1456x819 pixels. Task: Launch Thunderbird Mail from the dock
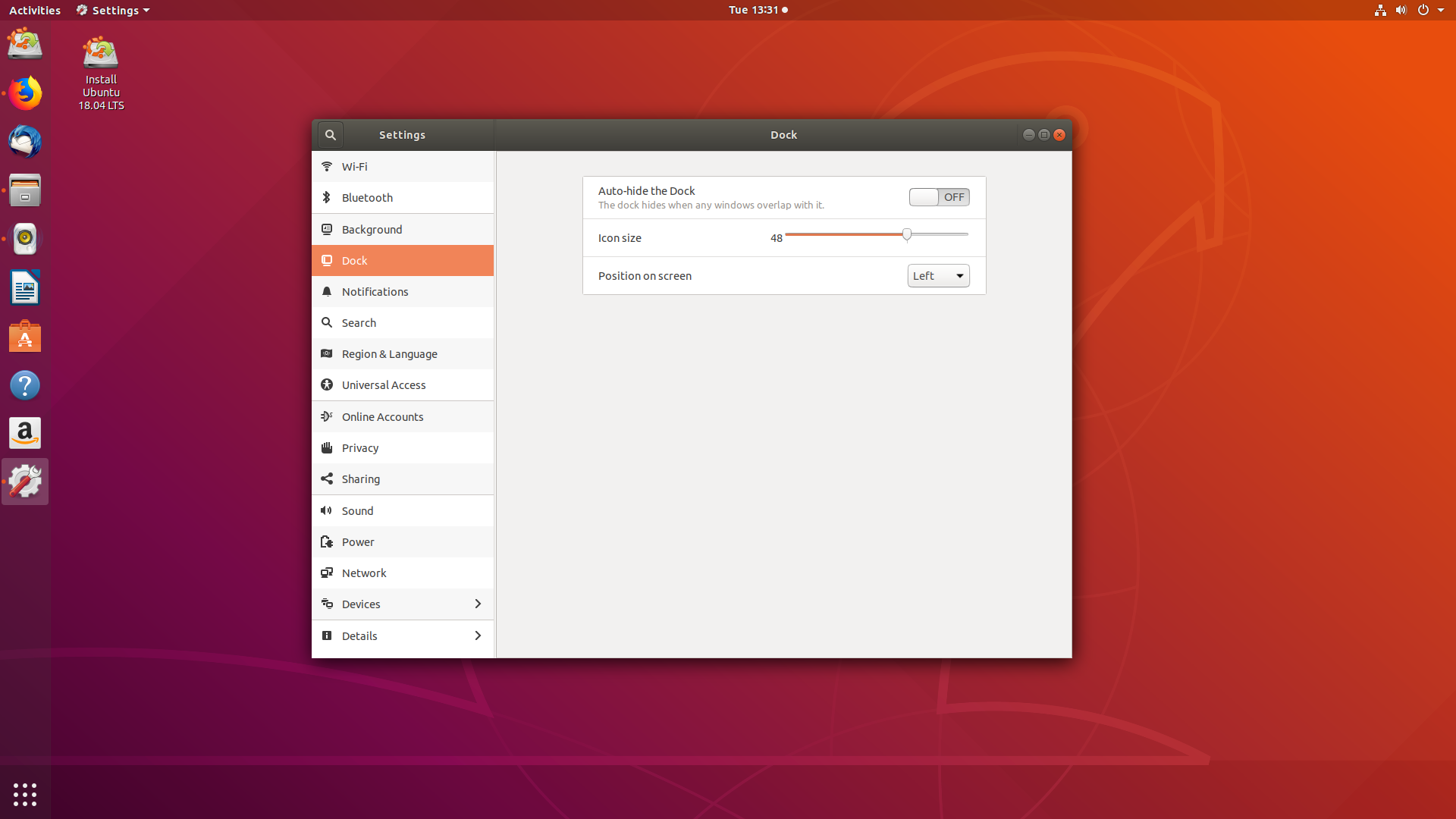(x=25, y=142)
